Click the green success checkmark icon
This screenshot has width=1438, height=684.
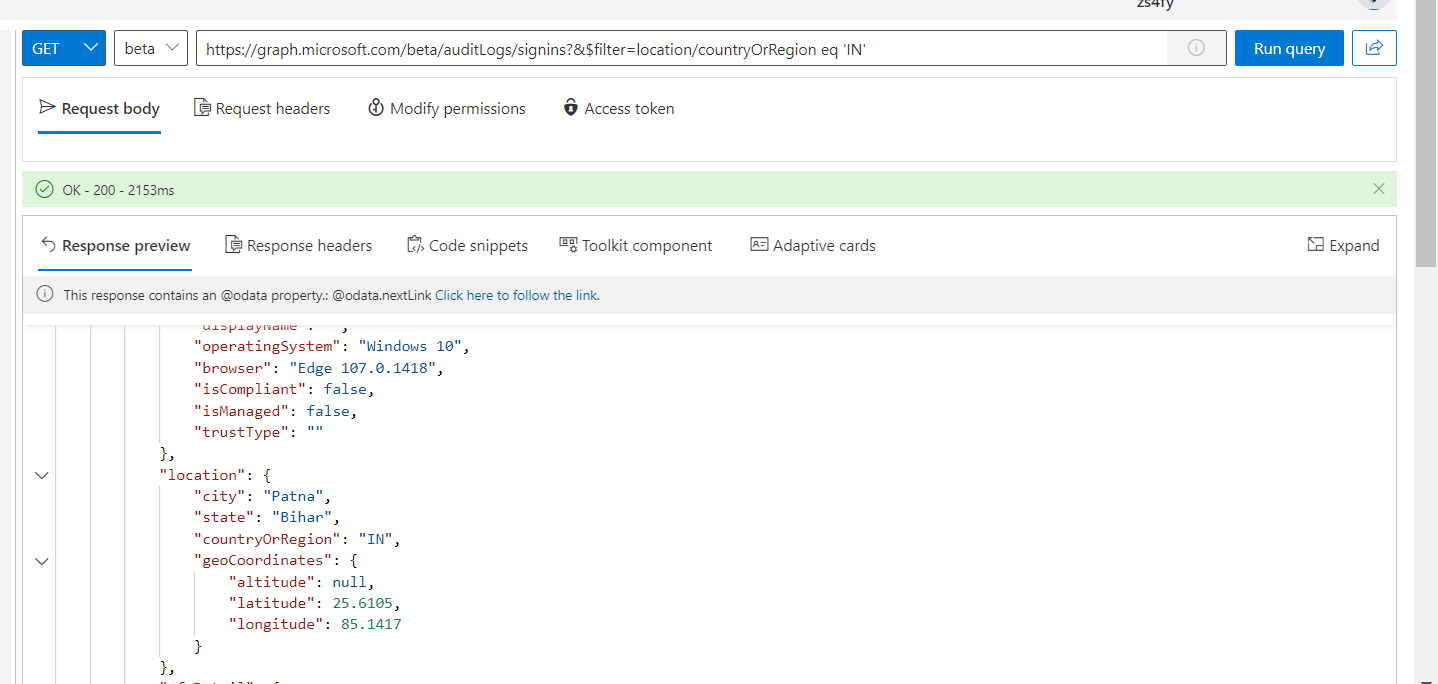[44, 189]
